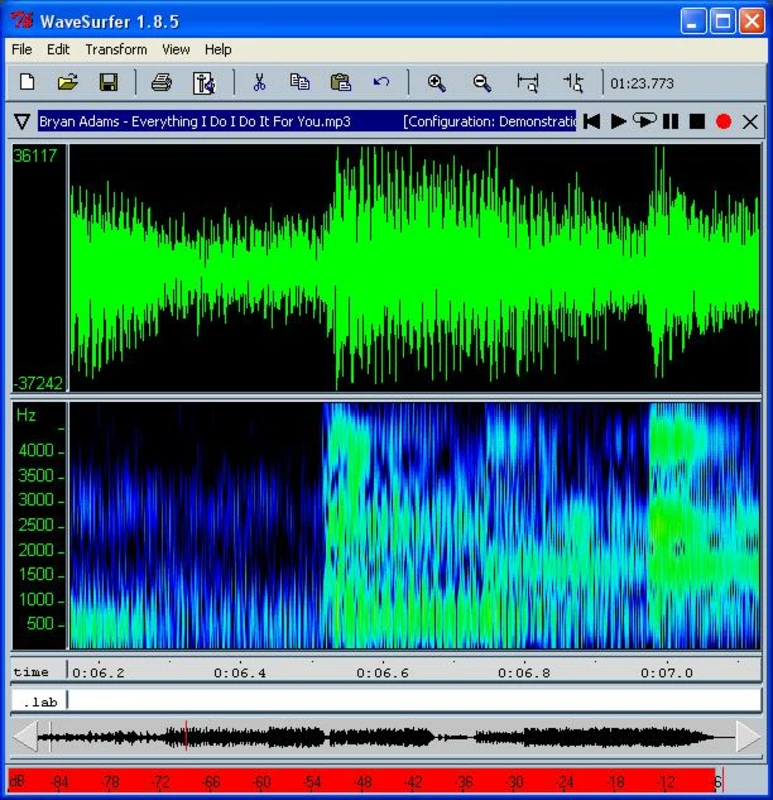Click the 0:06.4 time axis label
Screen dimensions: 773x800
[240, 673]
